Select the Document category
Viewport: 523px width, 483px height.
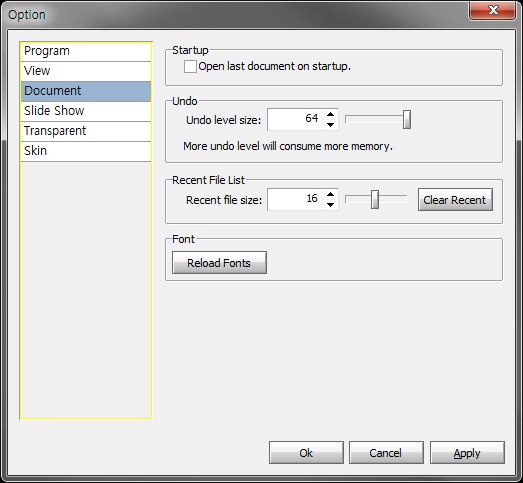click(86, 91)
